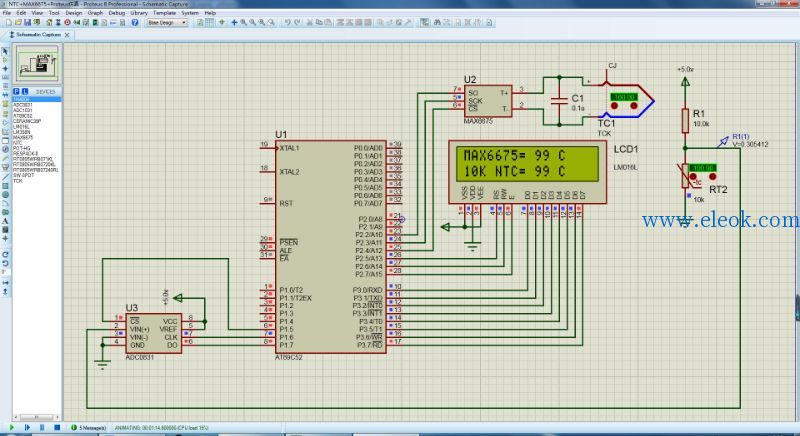Click the P pick devices button

click(x=16, y=91)
